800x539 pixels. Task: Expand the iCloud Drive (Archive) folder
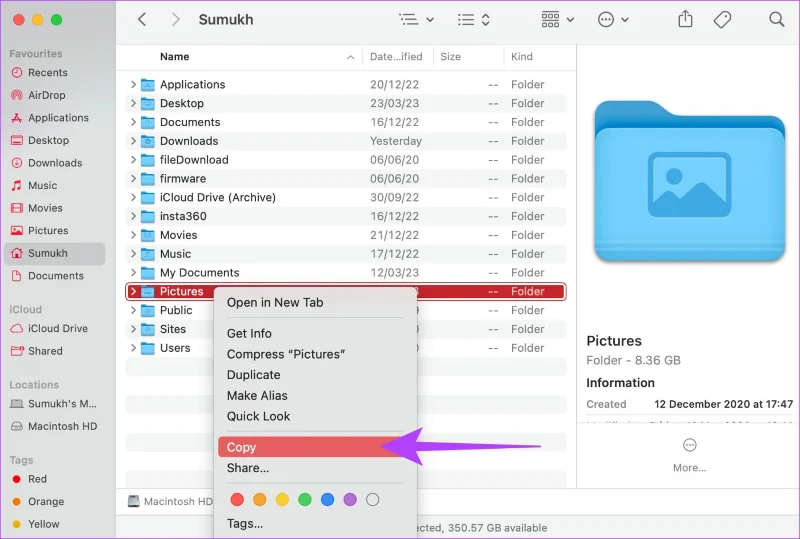coord(133,198)
